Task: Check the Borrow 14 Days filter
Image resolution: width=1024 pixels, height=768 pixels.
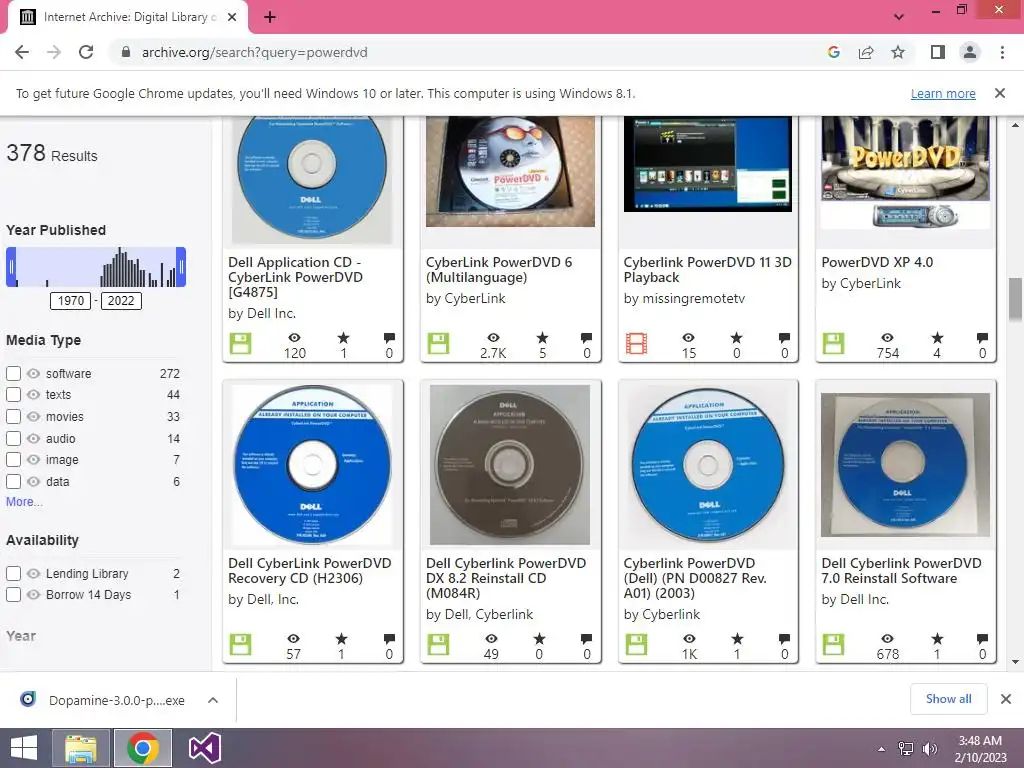Action: 13,595
